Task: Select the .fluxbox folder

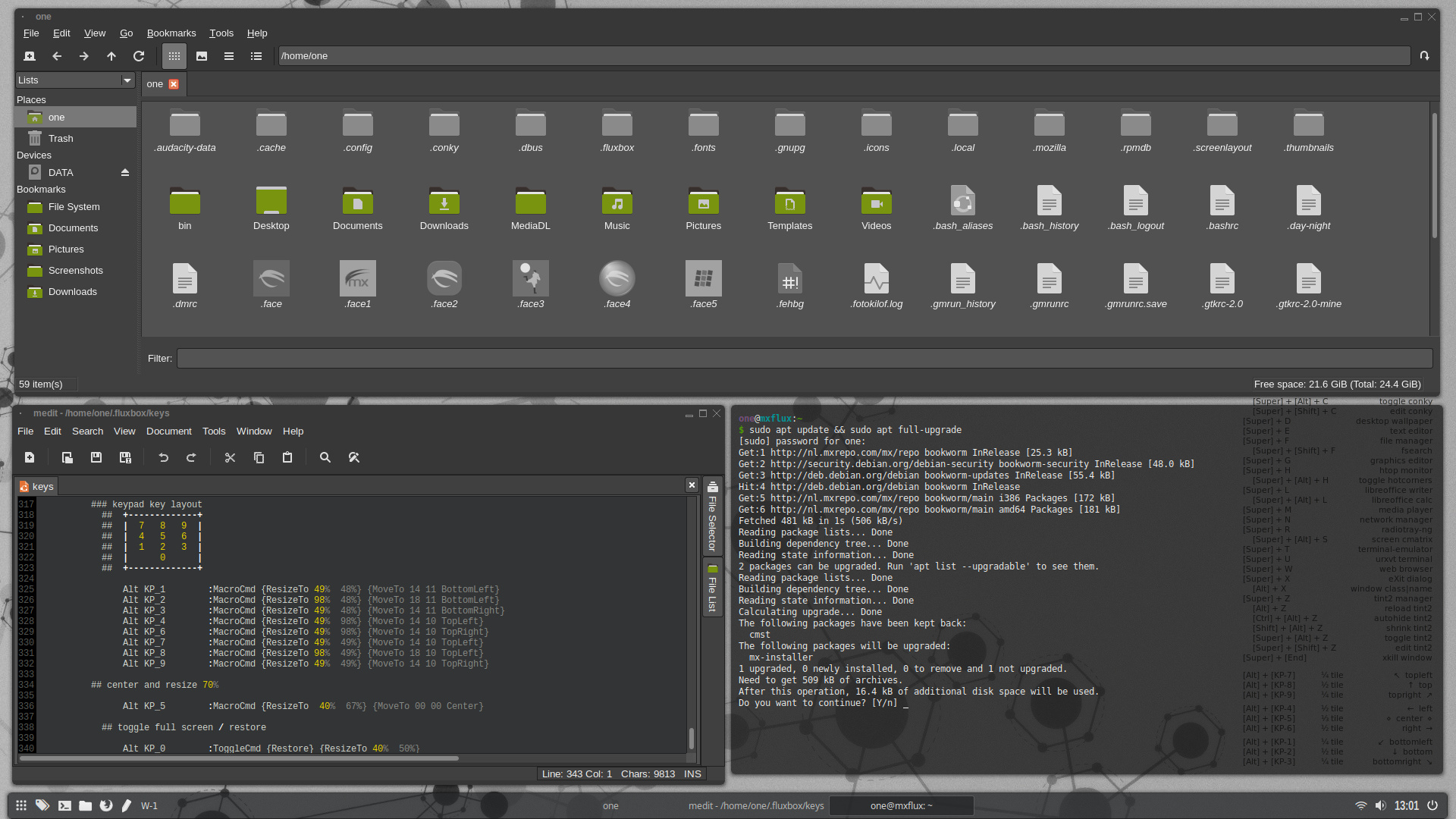Action: (617, 131)
